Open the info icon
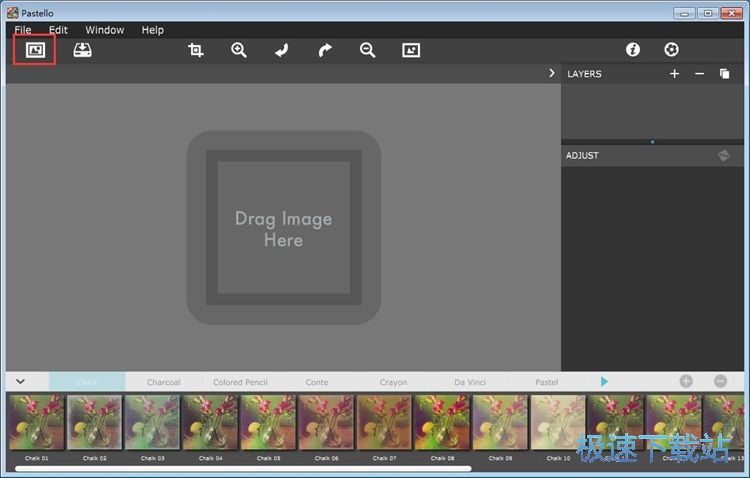750x478 pixels. tap(632, 50)
